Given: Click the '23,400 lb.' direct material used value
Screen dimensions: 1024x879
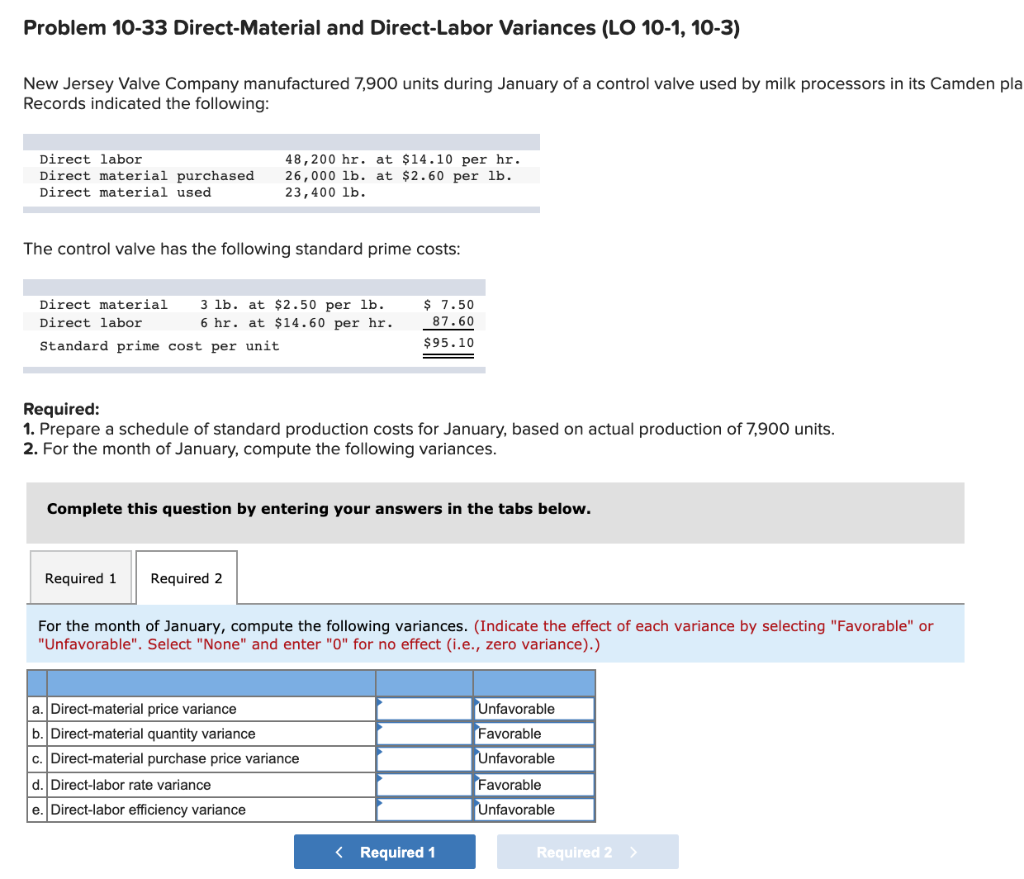Looking at the screenshot, I should 325,193.
